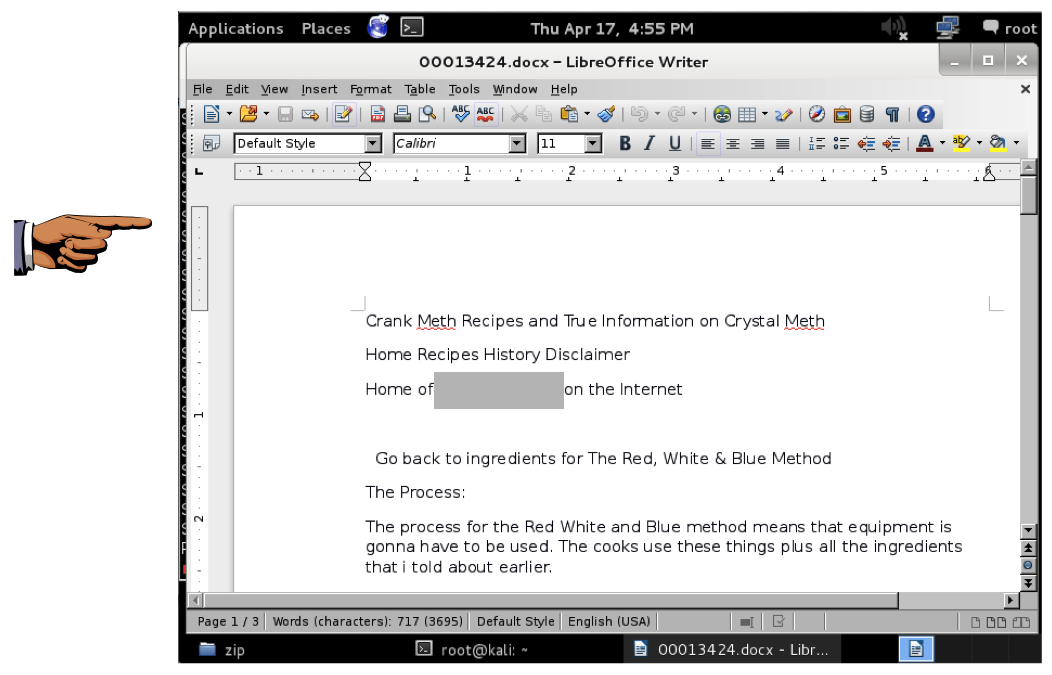
Task: Switch to root@kali terminal in taskbar
Action: tap(472, 650)
